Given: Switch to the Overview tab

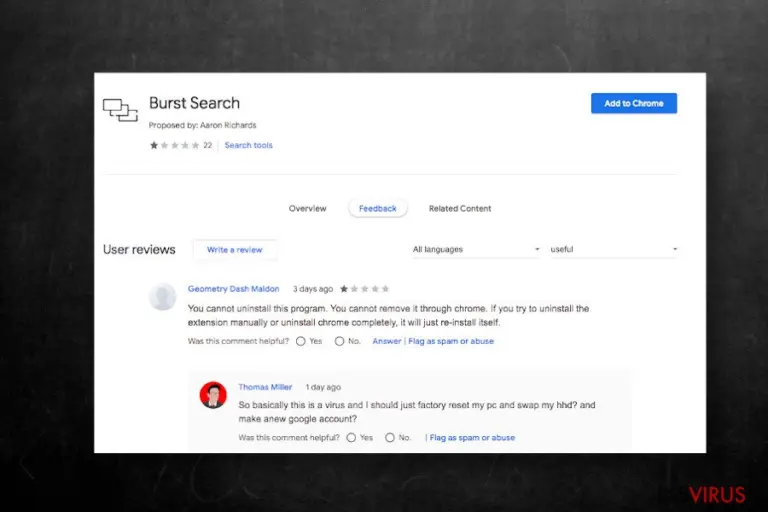Looking at the screenshot, I should tap(308, 208).
